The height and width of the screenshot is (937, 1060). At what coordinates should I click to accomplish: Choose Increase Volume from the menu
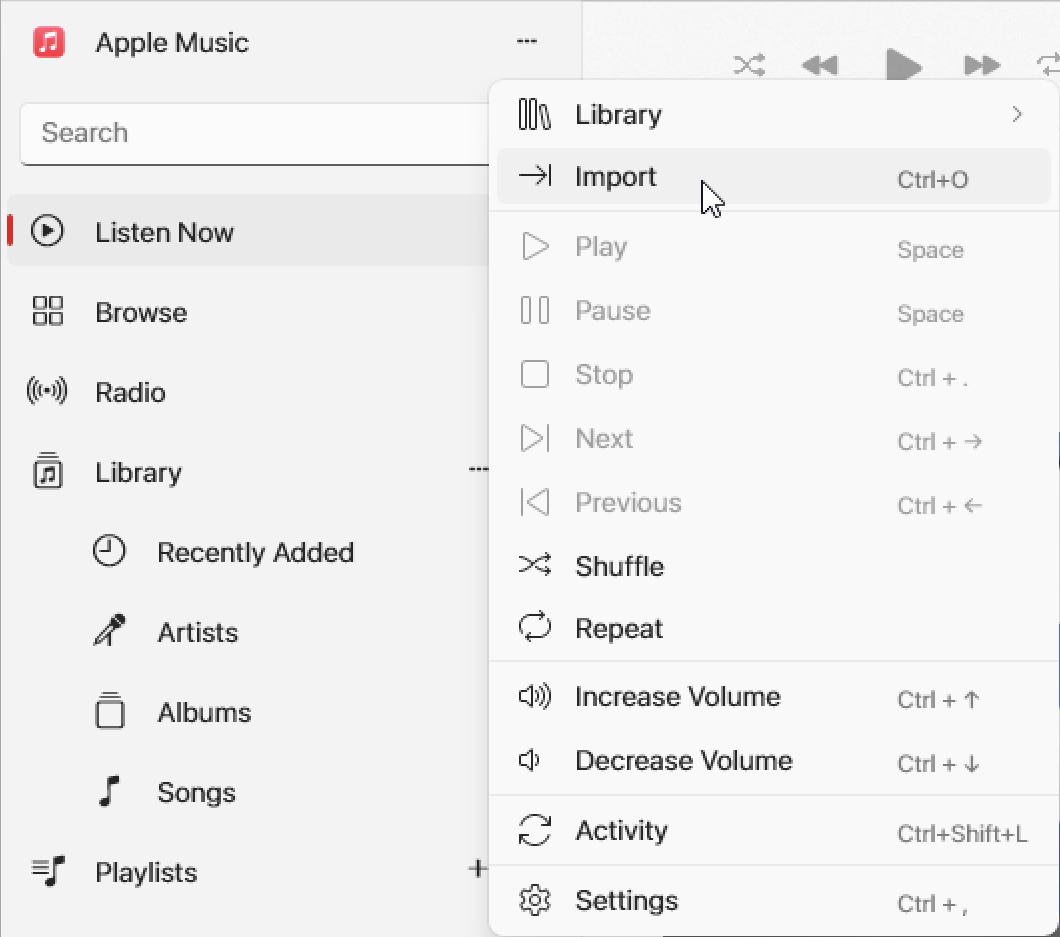pyautogui.click(x=773, y=696)
